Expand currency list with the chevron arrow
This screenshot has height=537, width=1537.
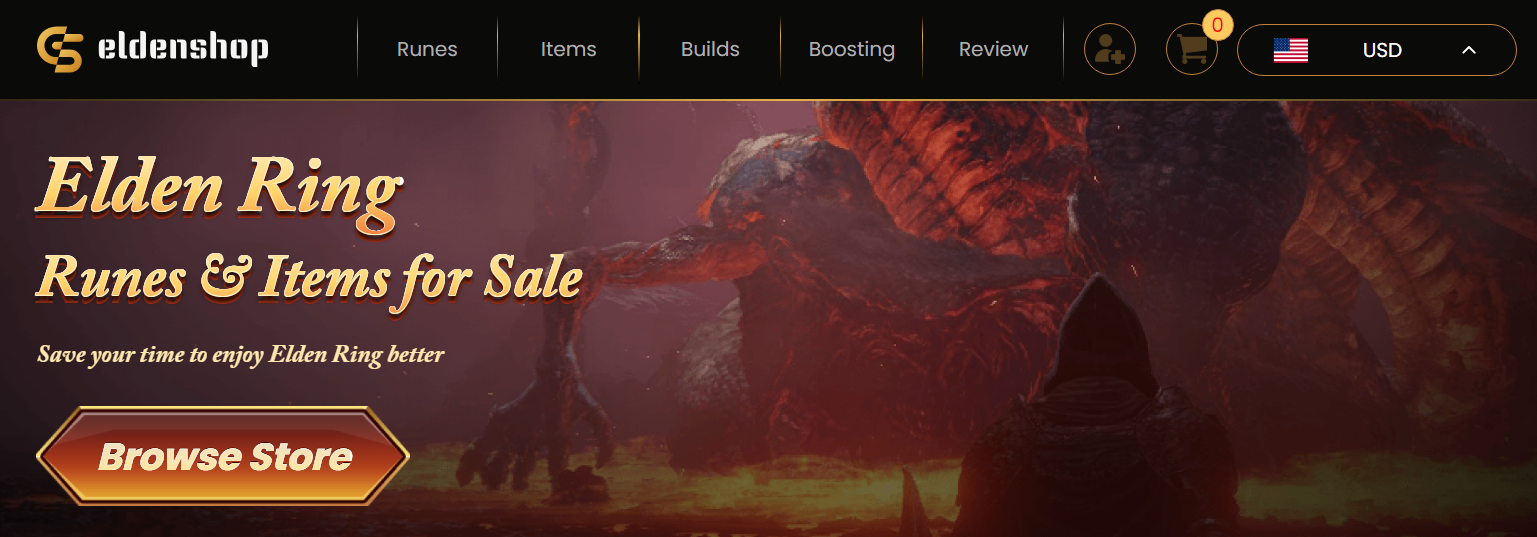tap(1469, 50)
